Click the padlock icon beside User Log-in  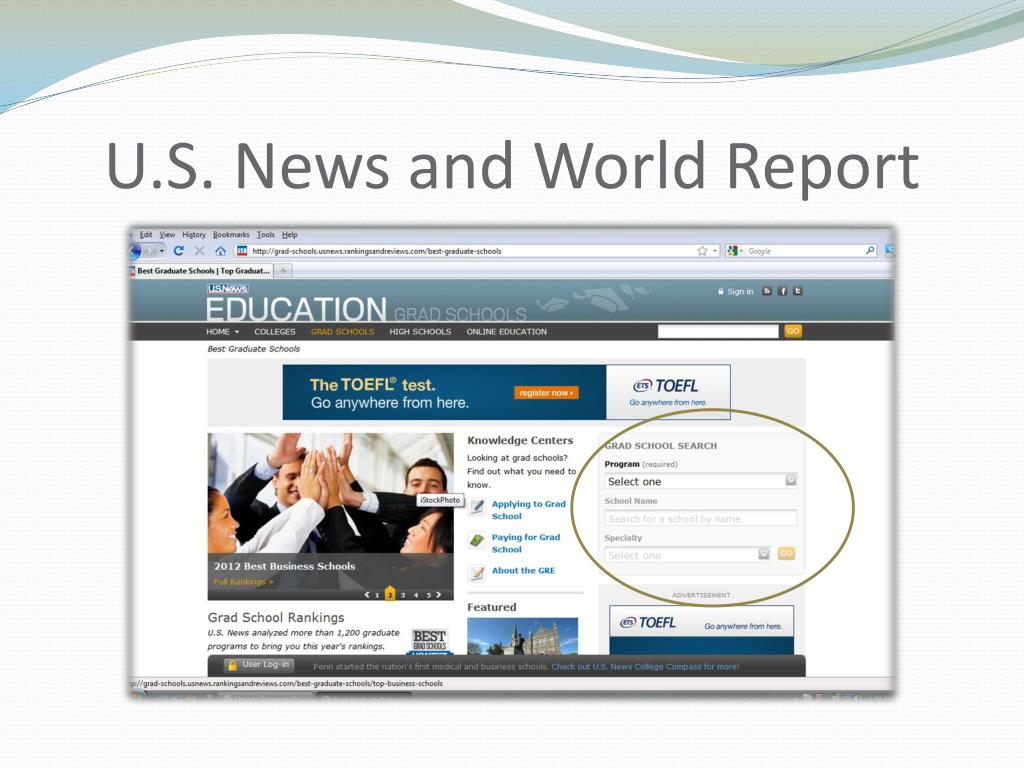coord(231,665)
